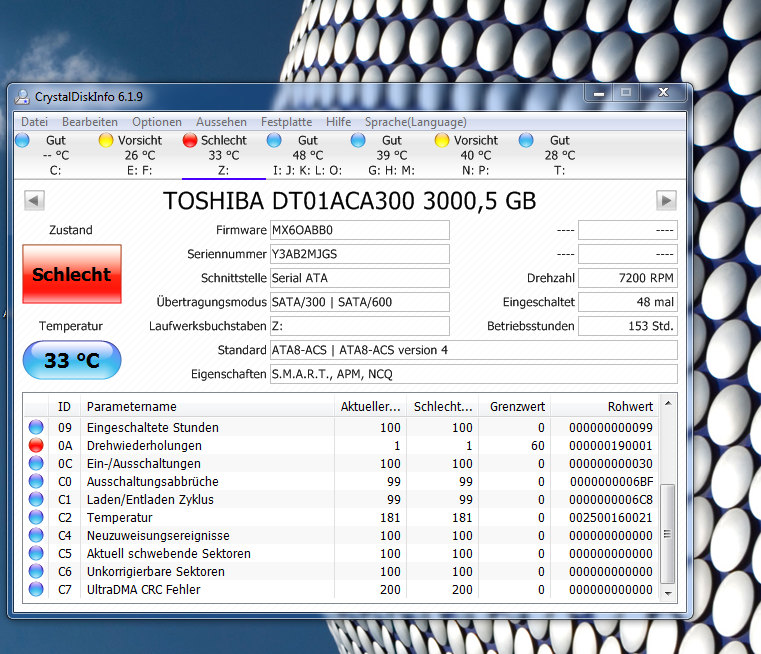Click the status orb of row 09 Eingeschaltete Stunden
The width and height of the screenshot is (761, 654).
[36, 427]
